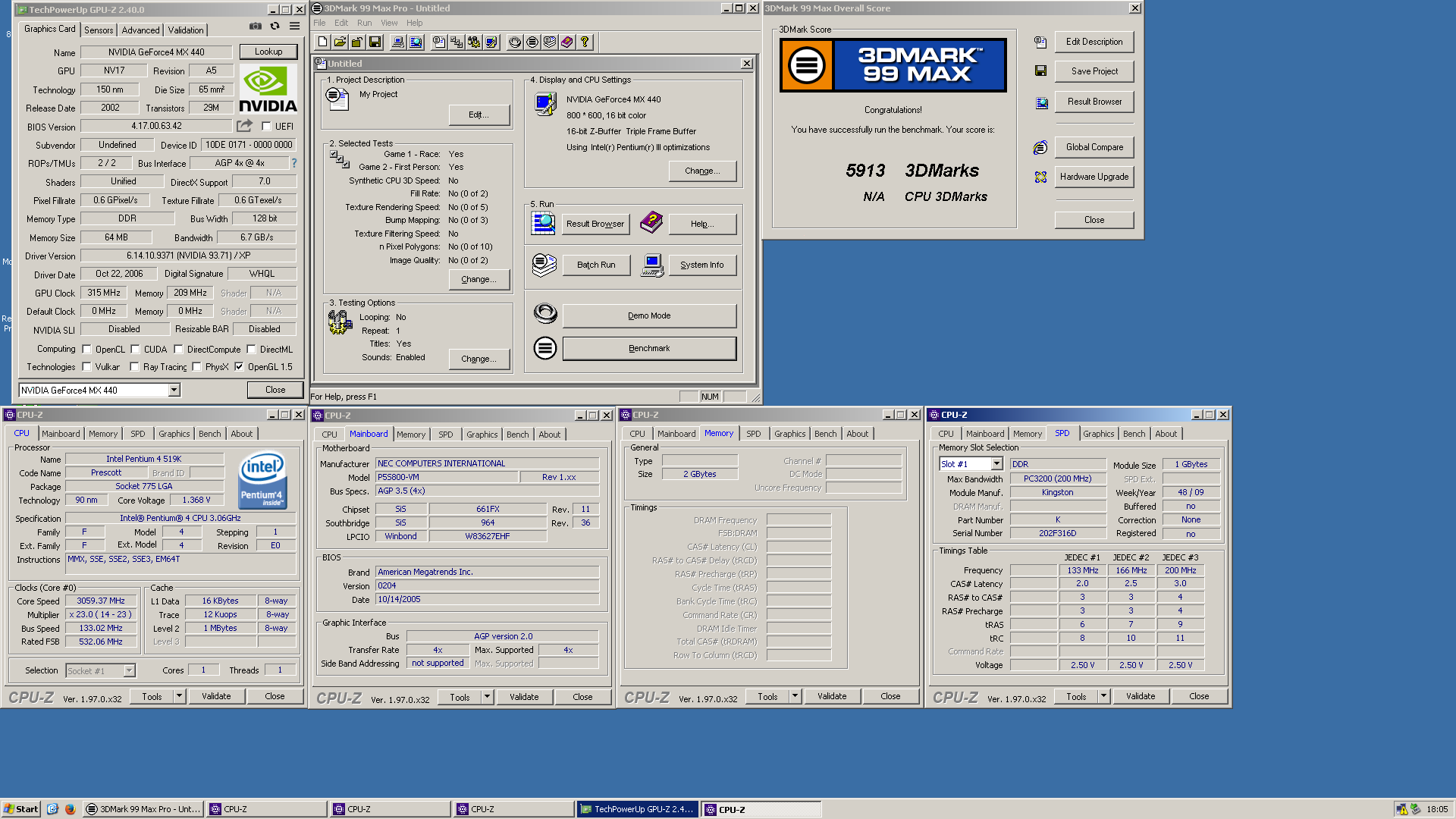Click the System Info button
The width and height of the screenshot is (1456, 819).
click(702, 265)
